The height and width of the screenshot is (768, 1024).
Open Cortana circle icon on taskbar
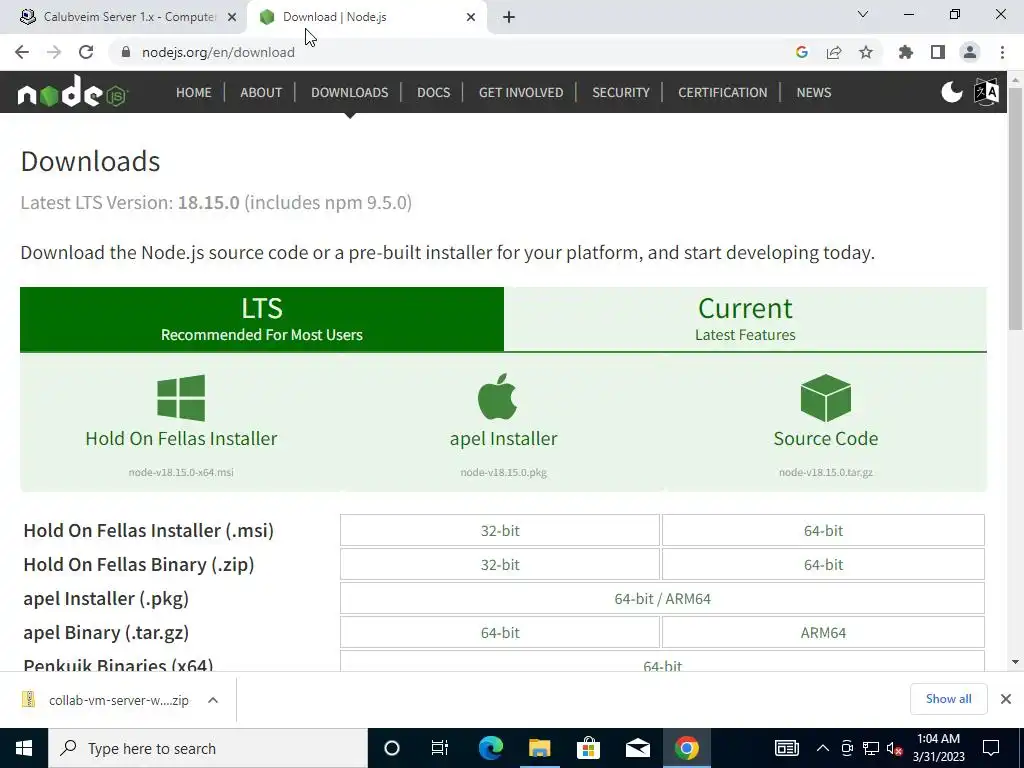click(392, 748)
